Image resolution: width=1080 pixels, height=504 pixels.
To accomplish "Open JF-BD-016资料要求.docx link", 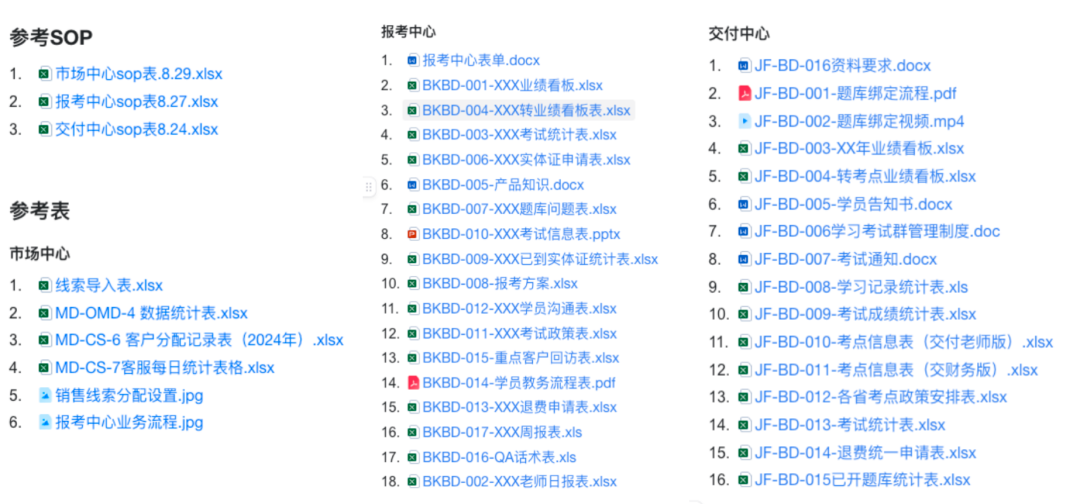I will pyautogui.click(x=842, y=66).
